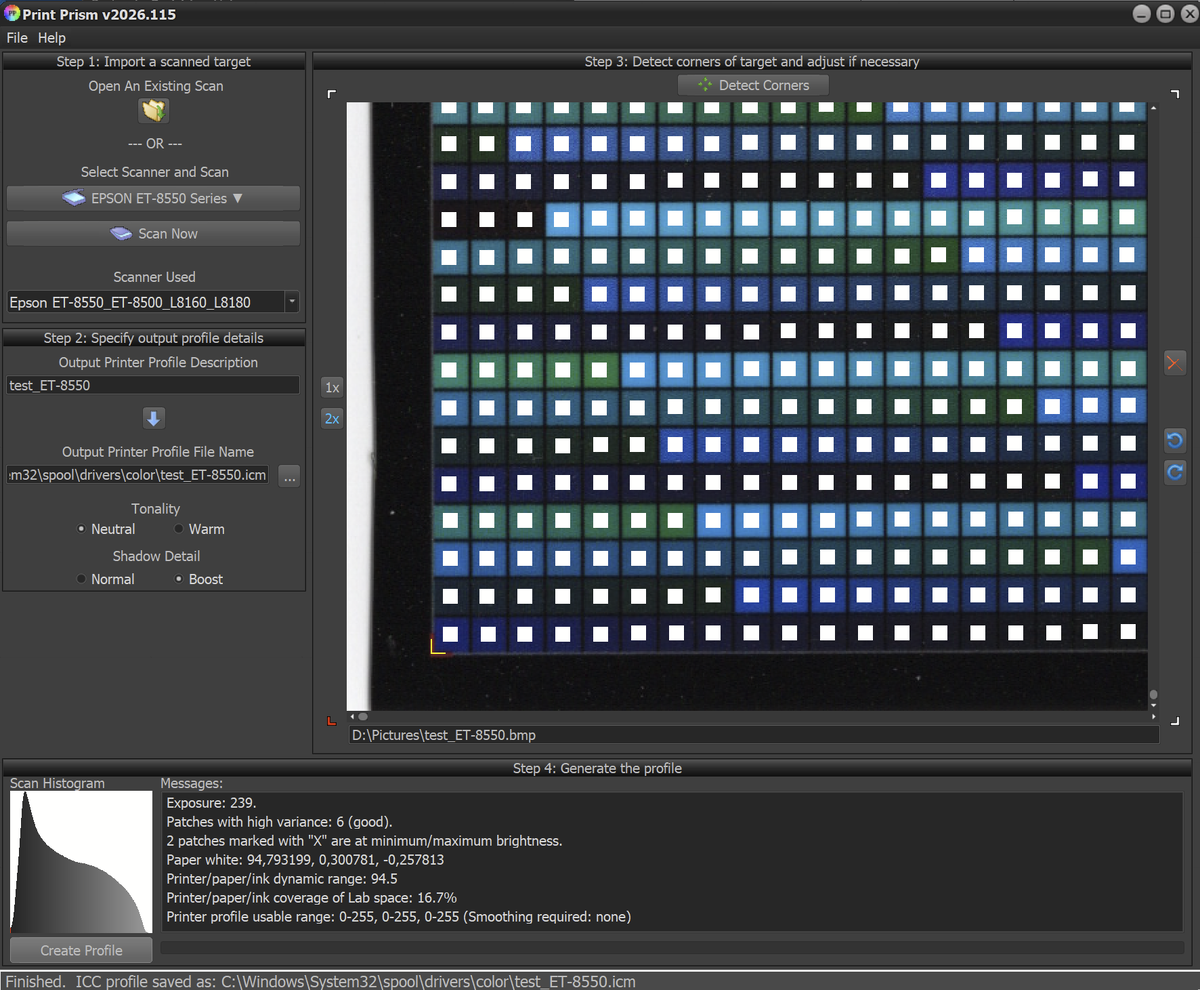Rotate scan counter-clockwise icon
Viewport: 1200px width, 990px height.
(x=1175, y=440)
